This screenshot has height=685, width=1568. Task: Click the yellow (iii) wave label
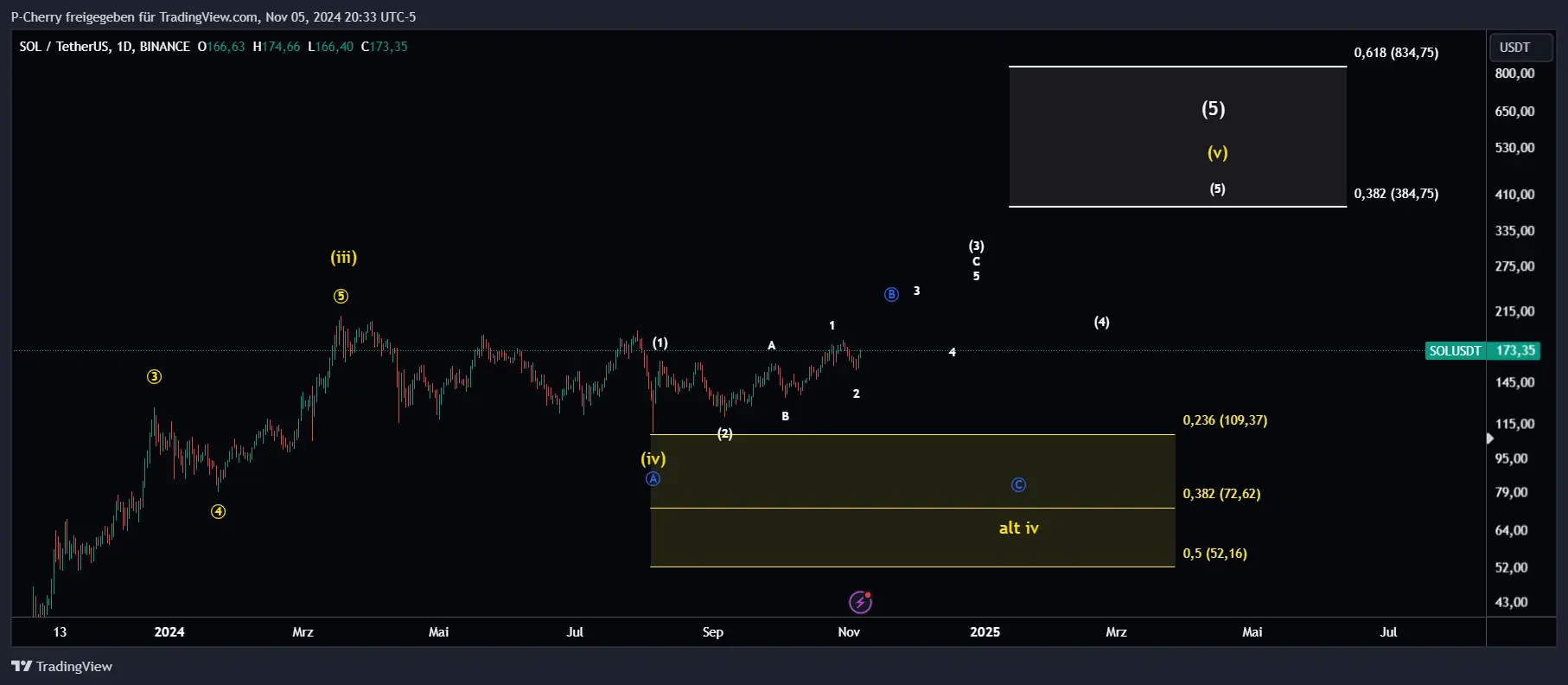point(344,257)
